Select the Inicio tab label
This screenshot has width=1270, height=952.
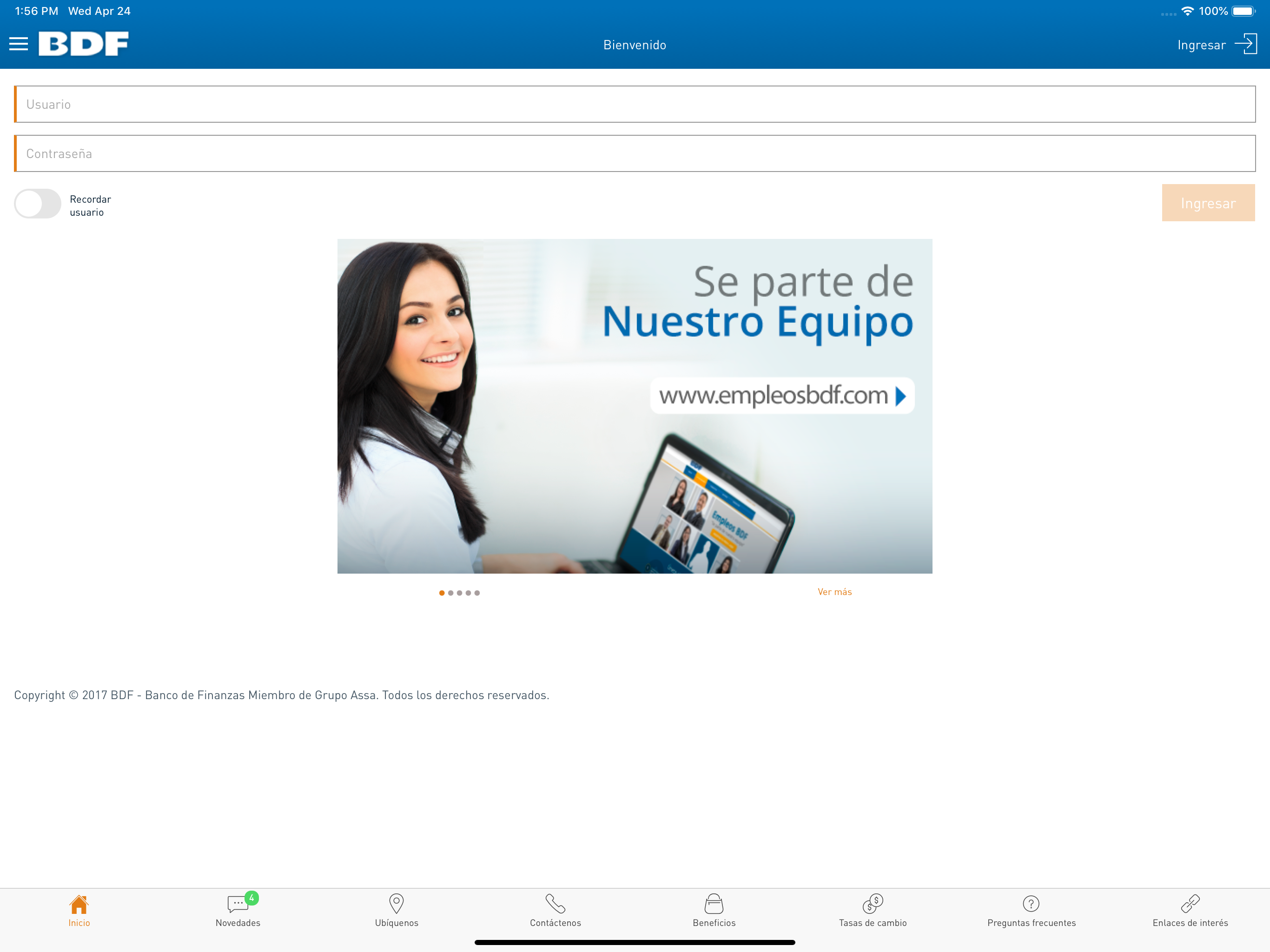(x=79, y=923)
